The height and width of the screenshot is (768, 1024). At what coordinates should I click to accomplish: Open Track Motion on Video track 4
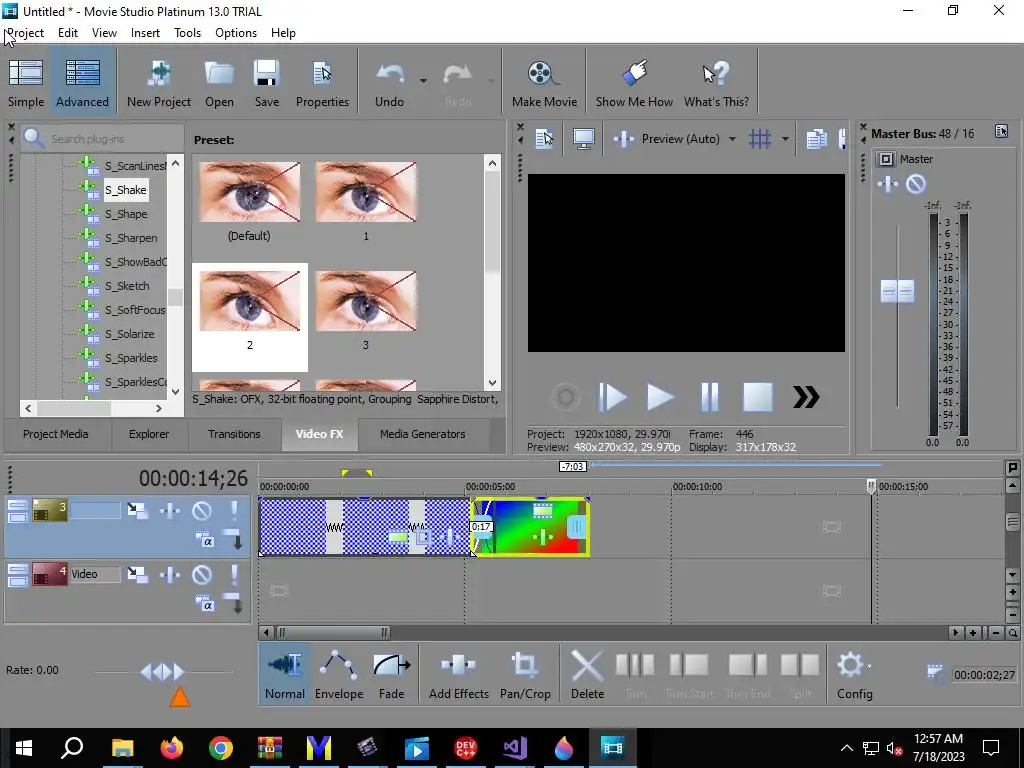(137, 575)
